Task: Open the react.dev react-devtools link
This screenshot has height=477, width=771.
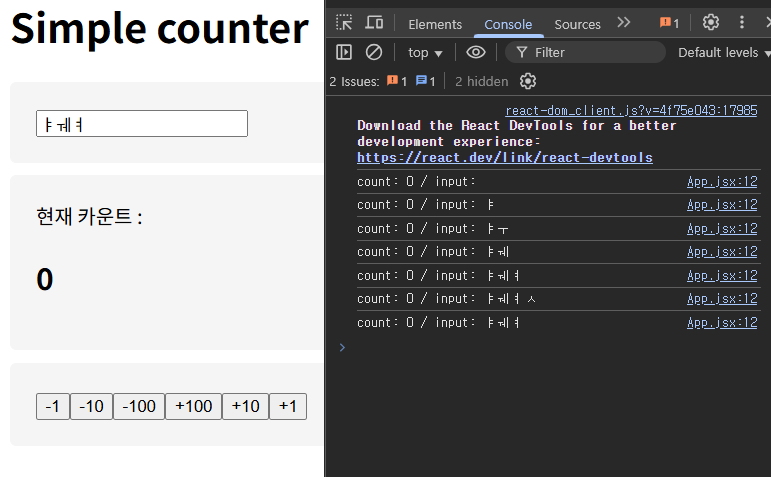Action: click(x=504, y=157)
